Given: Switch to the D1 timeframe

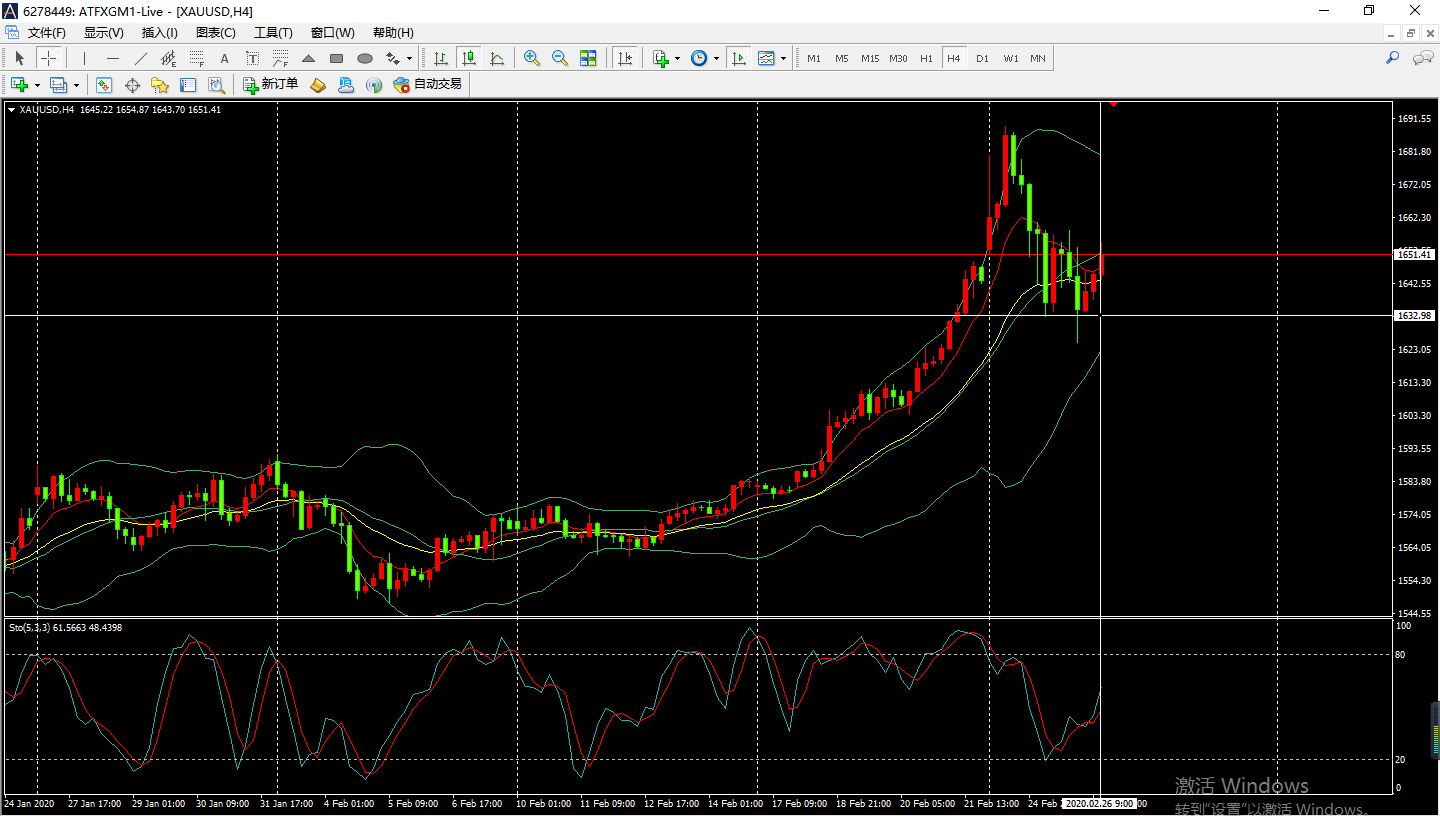Looking at the screenshot, I should click(982, 58).
